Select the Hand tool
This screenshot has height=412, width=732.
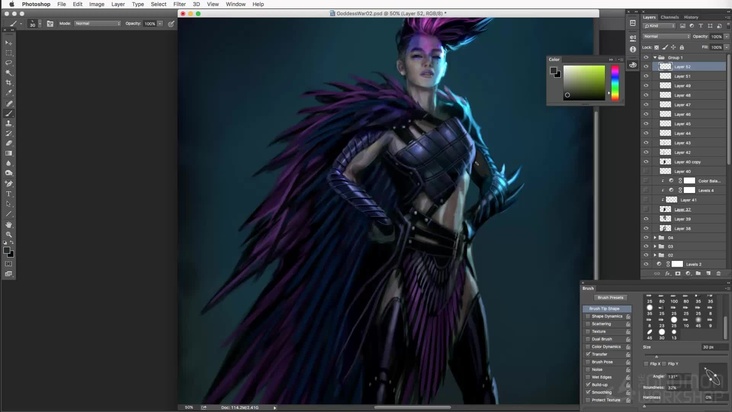pos(8,224)
